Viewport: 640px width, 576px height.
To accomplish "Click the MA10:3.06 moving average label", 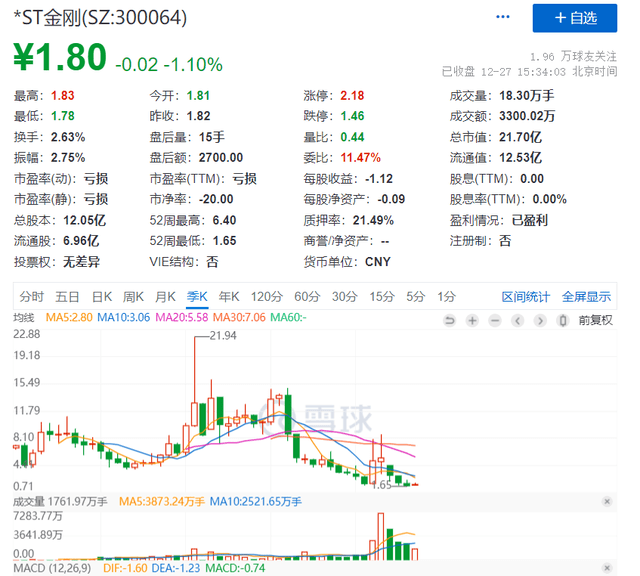I will pyautogui.click(x=123, y=317).
